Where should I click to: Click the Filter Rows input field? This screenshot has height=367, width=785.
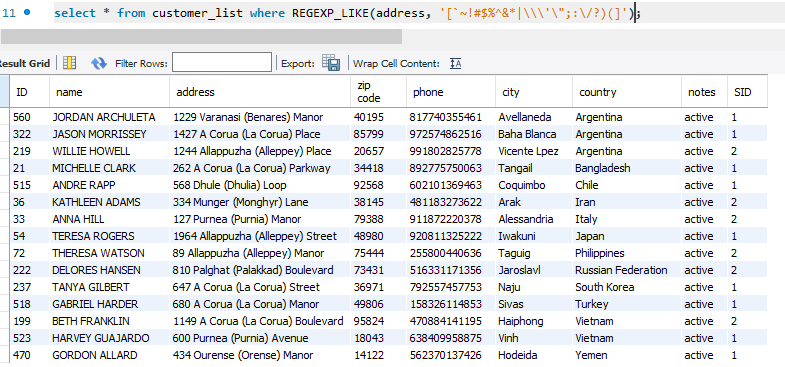[222, 63]
